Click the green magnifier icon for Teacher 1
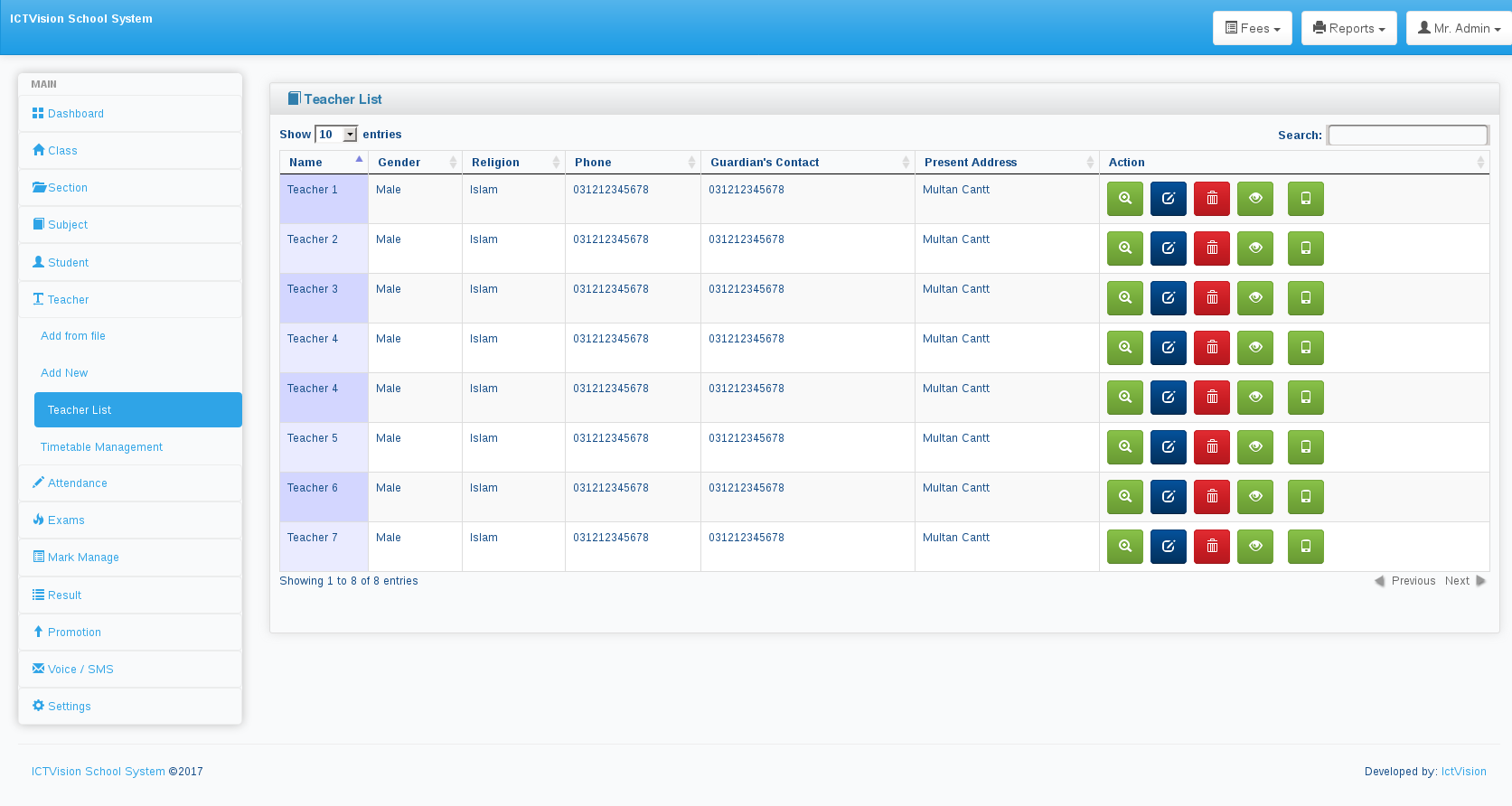The image size is (1512, 806). [1124, 199]
